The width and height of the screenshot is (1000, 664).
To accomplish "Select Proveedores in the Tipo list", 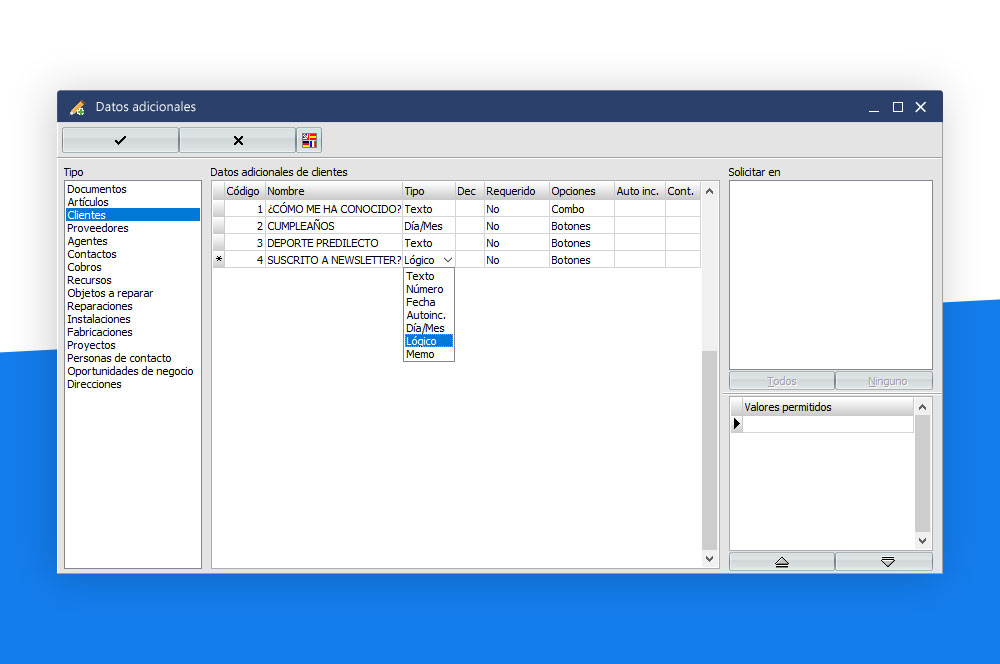I will [97, 228].
